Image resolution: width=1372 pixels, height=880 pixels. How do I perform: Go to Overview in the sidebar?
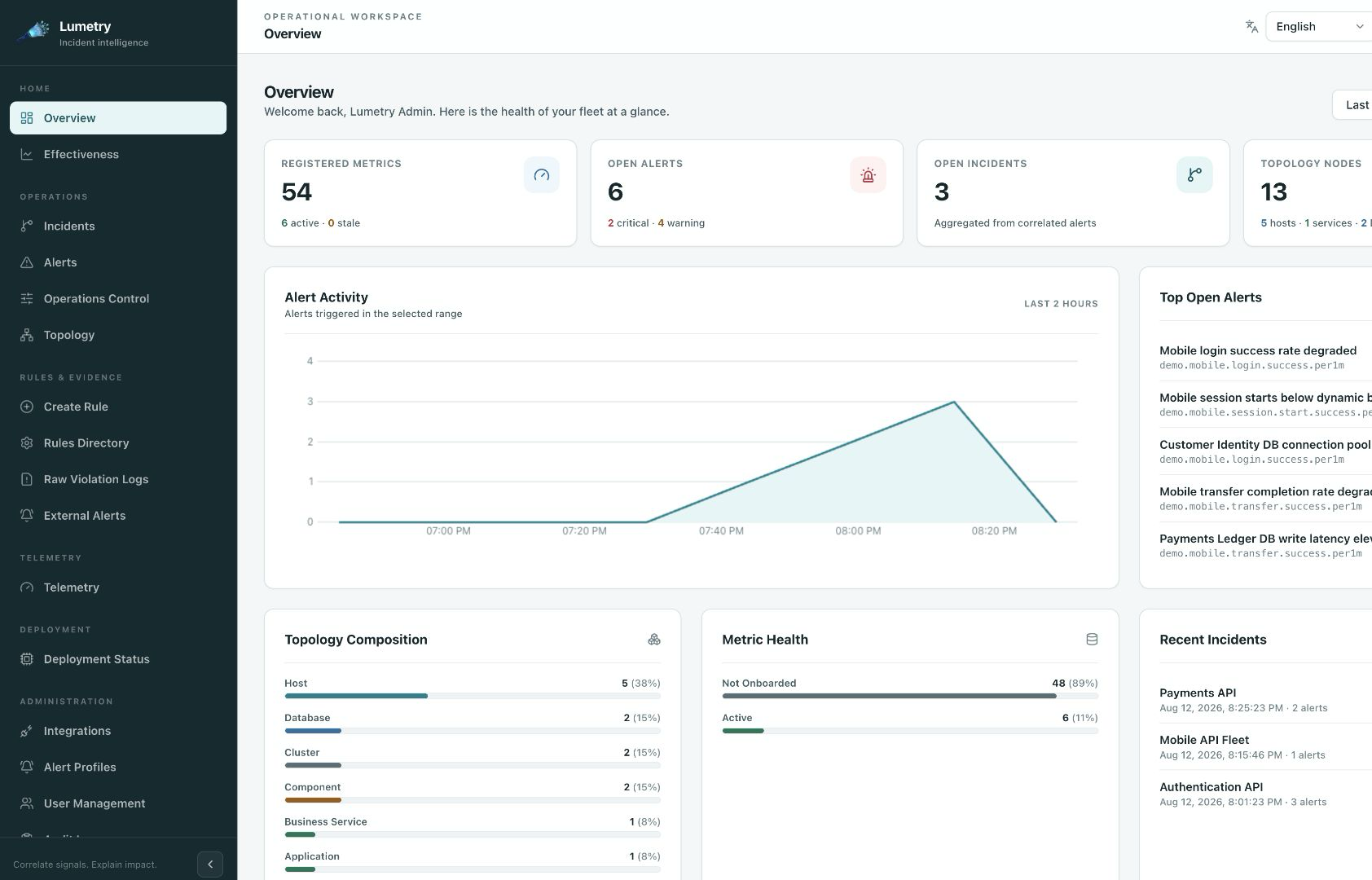pyautogui.click(x=118, y=118)
